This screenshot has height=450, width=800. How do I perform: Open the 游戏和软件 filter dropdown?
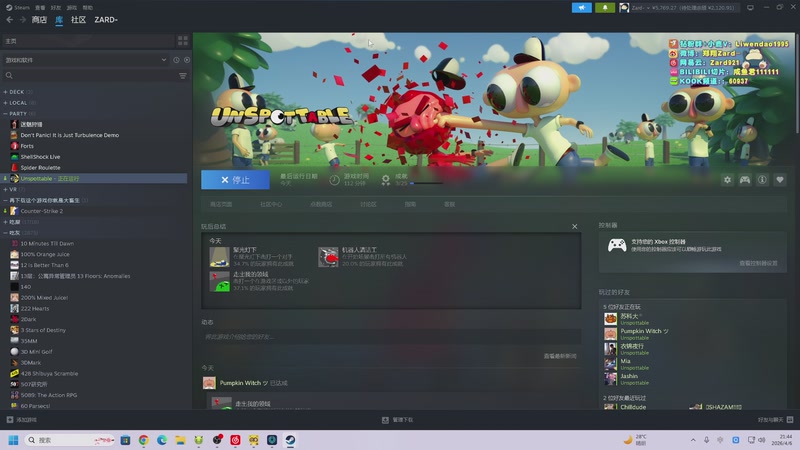(86, 60)
